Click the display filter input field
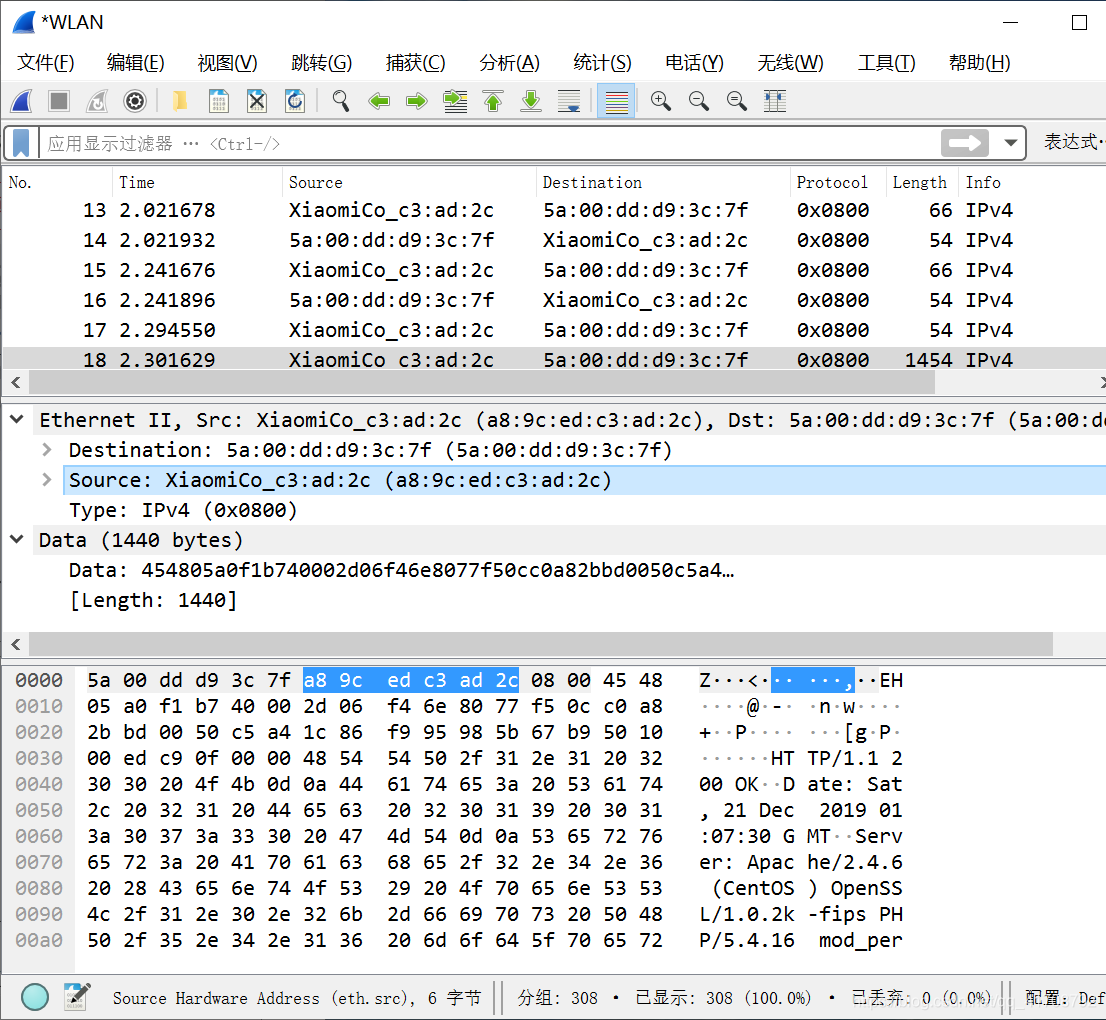 [x=490, y=143]
